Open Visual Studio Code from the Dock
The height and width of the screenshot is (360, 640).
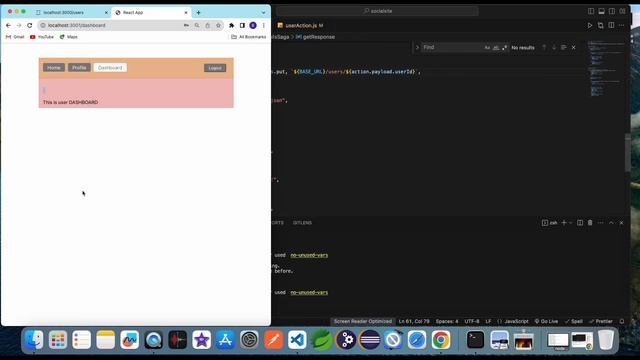point(298,340)
